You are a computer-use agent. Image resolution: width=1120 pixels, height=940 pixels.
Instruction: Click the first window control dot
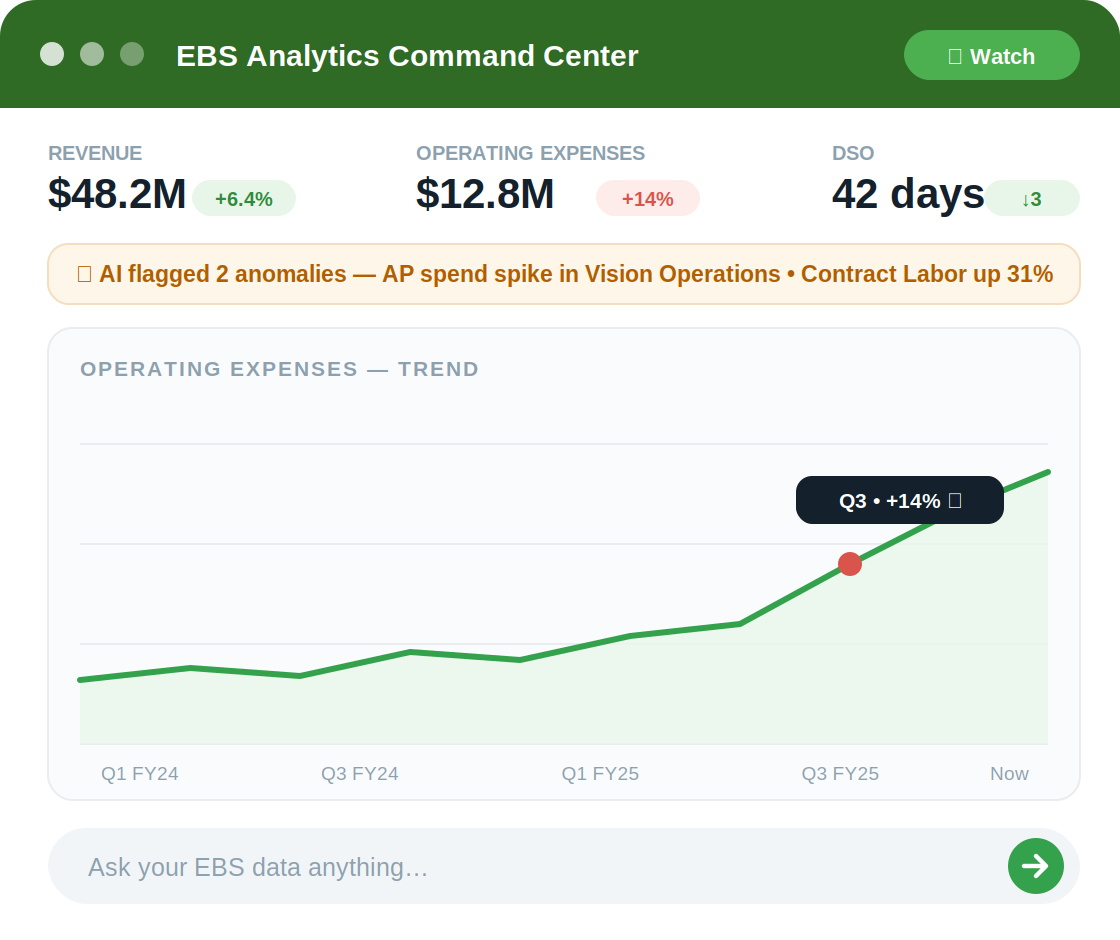(52, 54)
